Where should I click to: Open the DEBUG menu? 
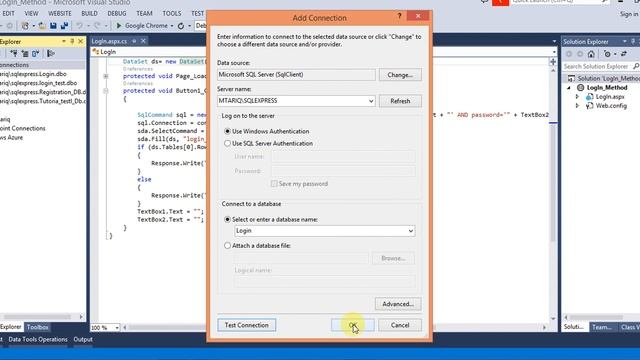point(117,13)
